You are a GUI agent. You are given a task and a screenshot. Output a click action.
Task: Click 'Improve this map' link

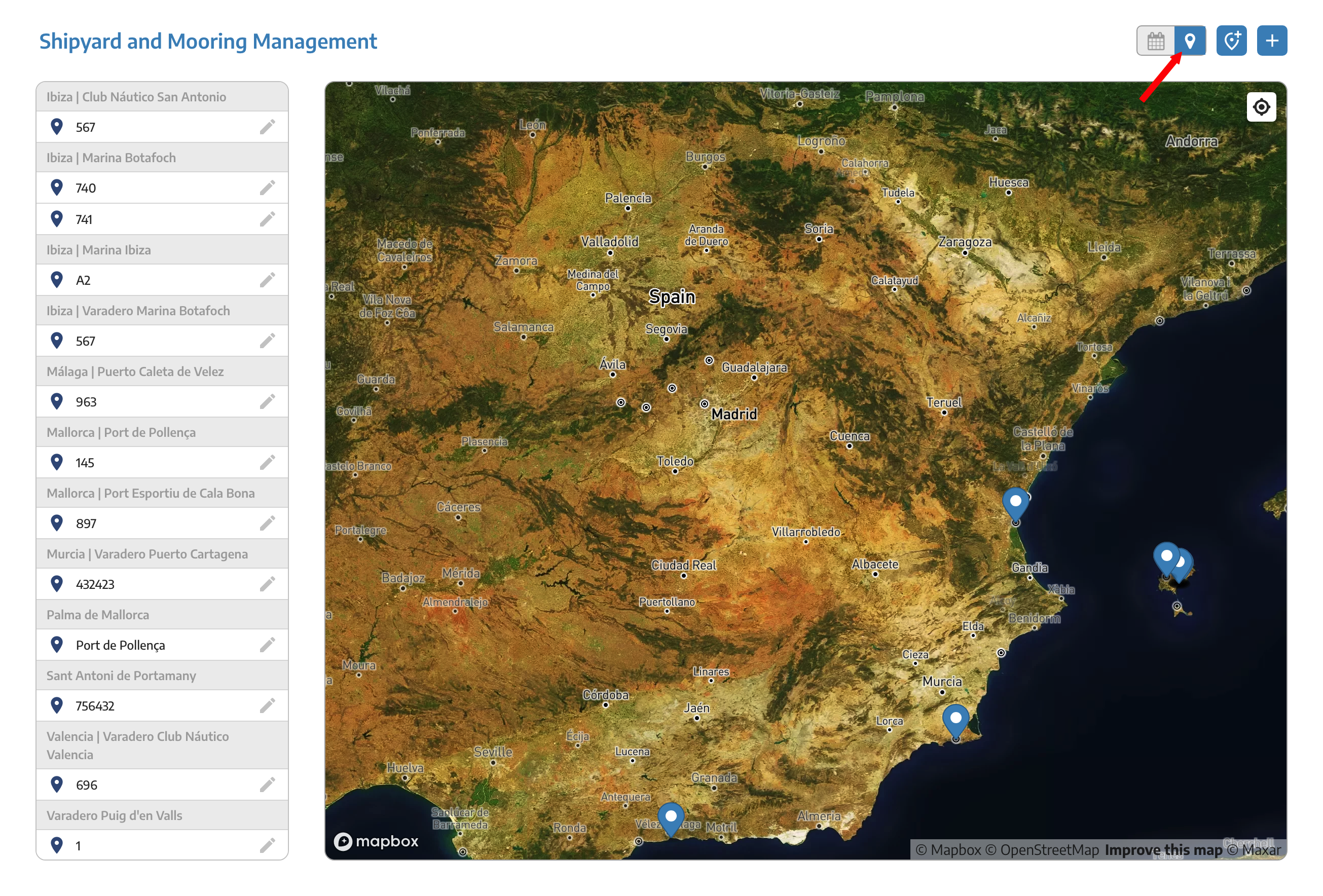coord(1163,850)
